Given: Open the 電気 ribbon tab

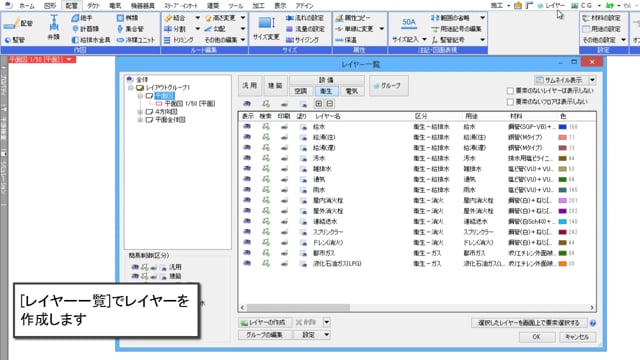Looking at the screenshot, I should click(115, 6).
